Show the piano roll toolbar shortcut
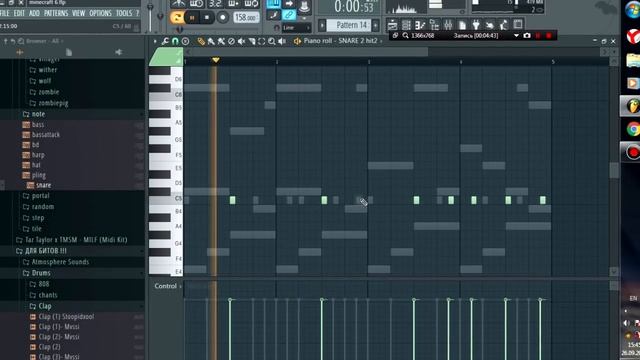The image size is (640, 360). point(420,25)
